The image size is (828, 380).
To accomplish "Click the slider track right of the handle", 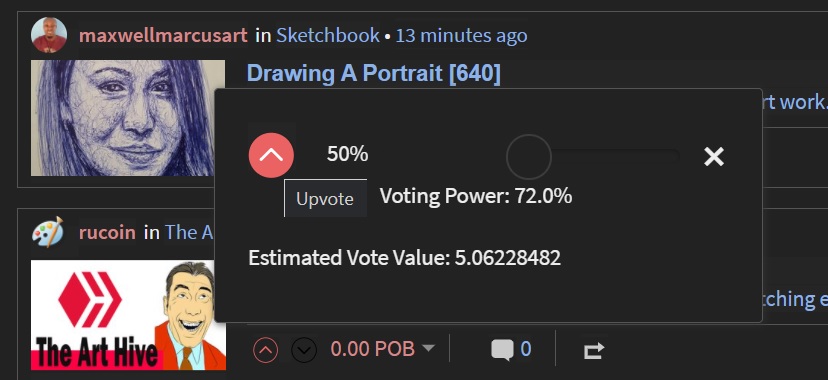I will point(615,157).
